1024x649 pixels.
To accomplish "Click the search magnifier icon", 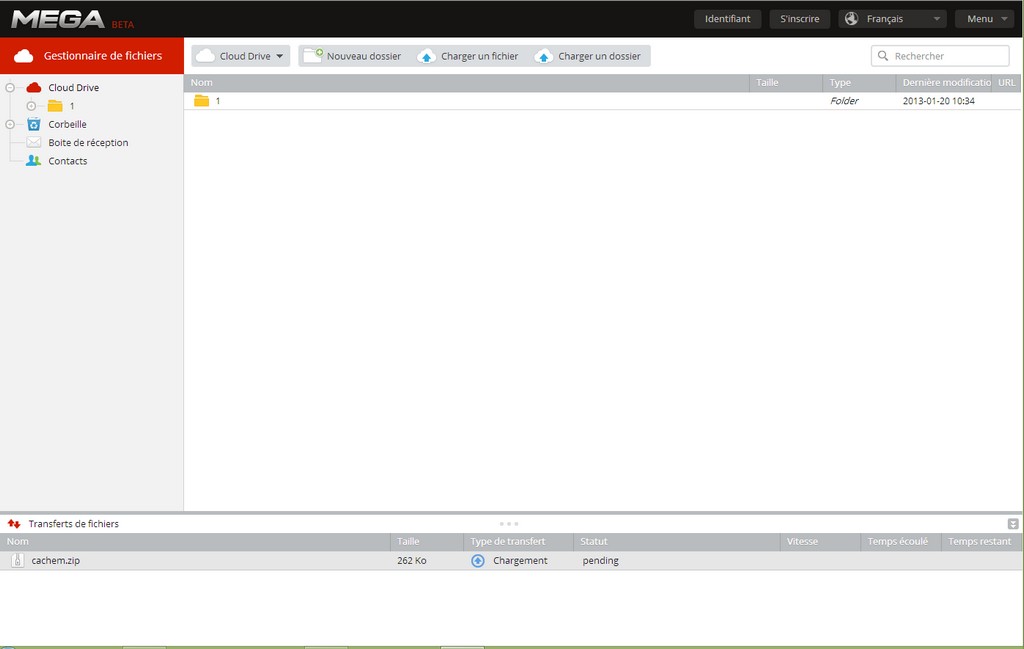I will [883, 56].
